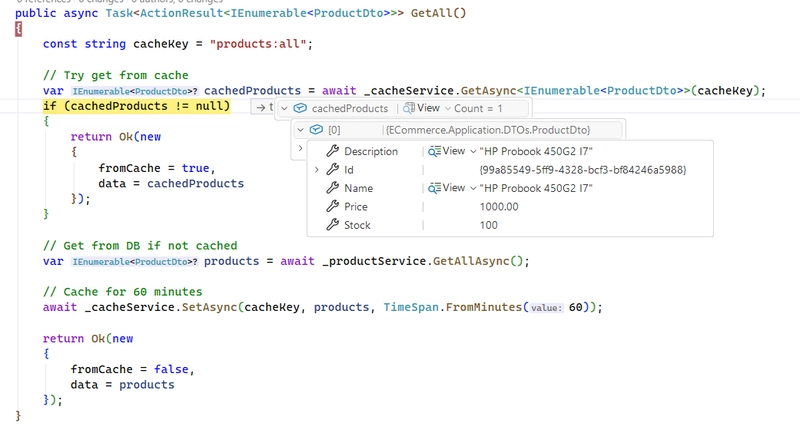Collapse the [0] item chevron
This screenshot has height=433, width=800.
(301, 130)
